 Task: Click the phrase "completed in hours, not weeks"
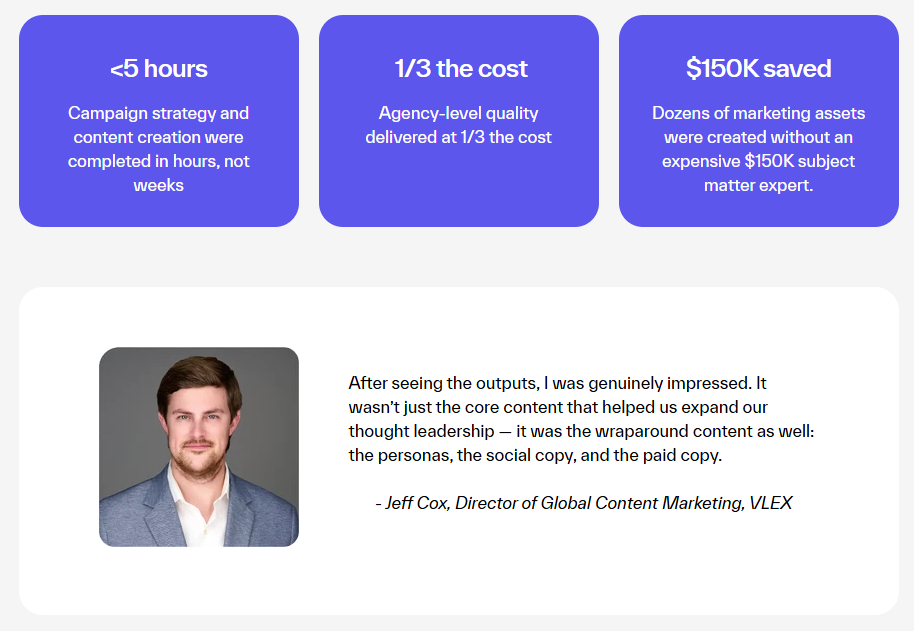coord(159,172)
